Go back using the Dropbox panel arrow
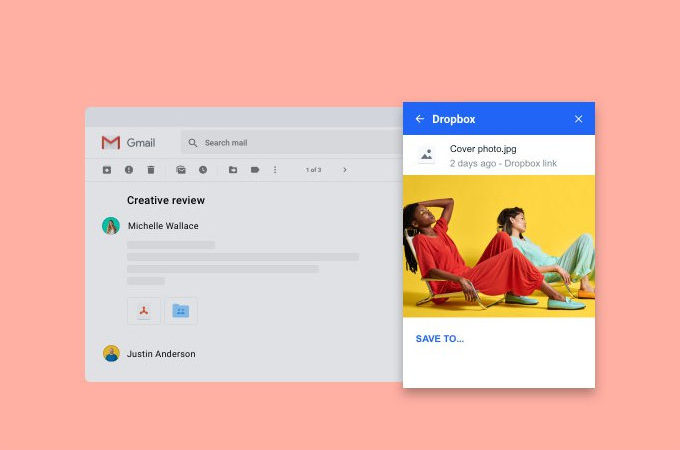 point(419,119)
